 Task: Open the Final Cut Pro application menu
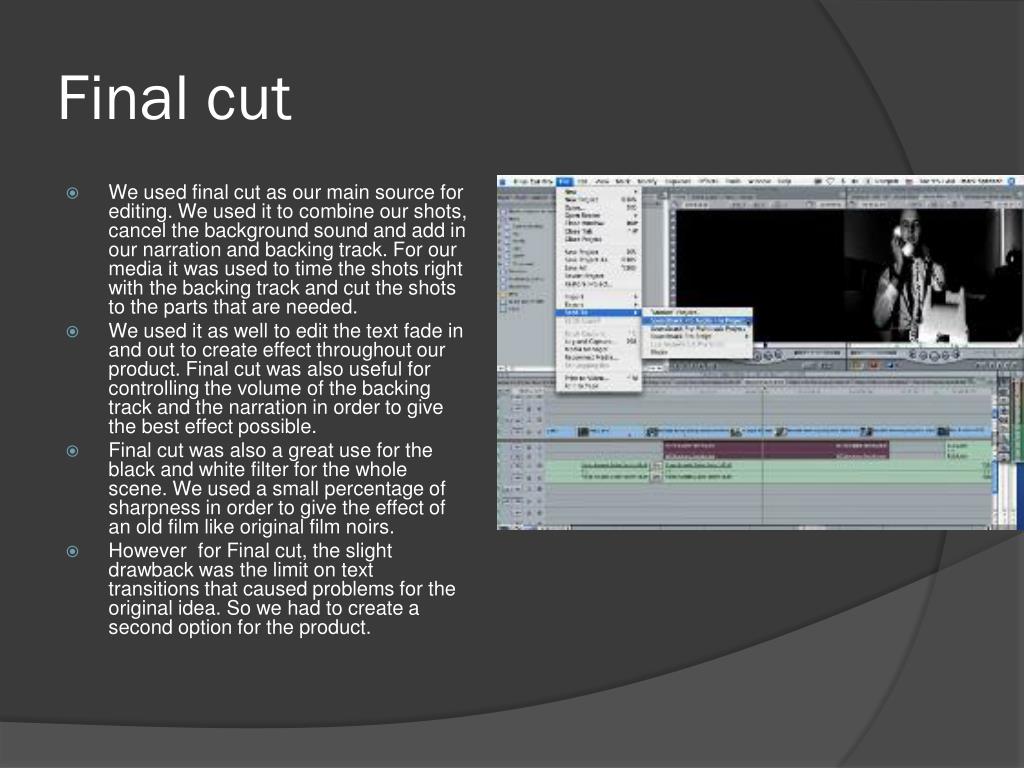[x=532, y=181]
